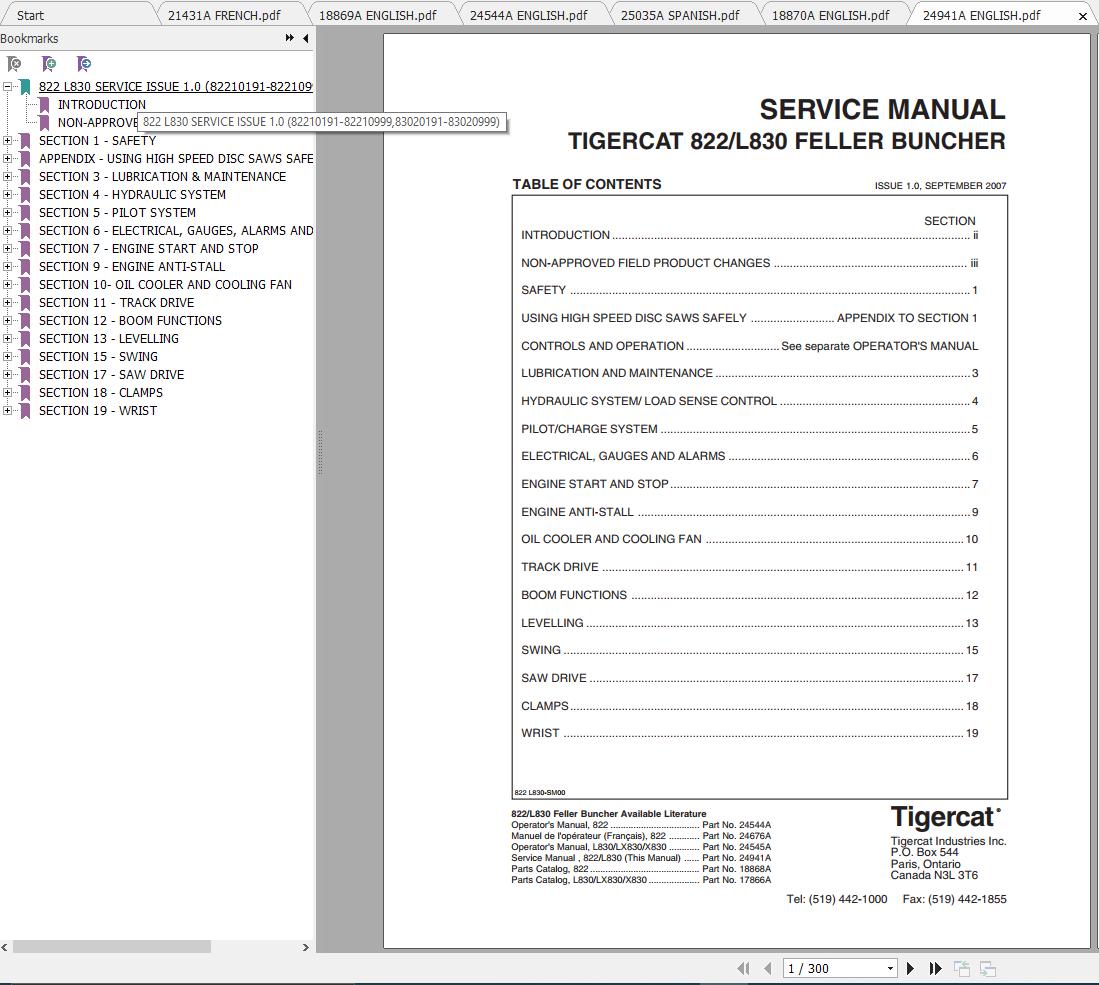Click the bookmarks scrollbar right arrow
The height and width of the screenshot is (985, 1099).
pyautogui.click(x=306, y=947)
